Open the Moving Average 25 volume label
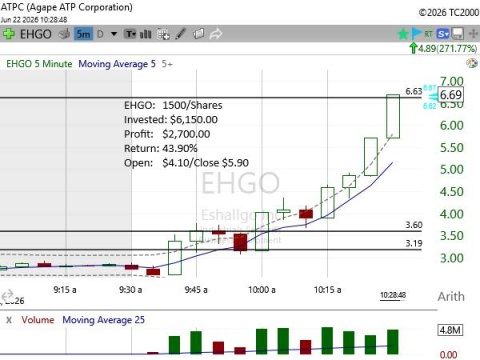Screen dimensions: 480x360 pyautogui.click(x=103, y=320)
